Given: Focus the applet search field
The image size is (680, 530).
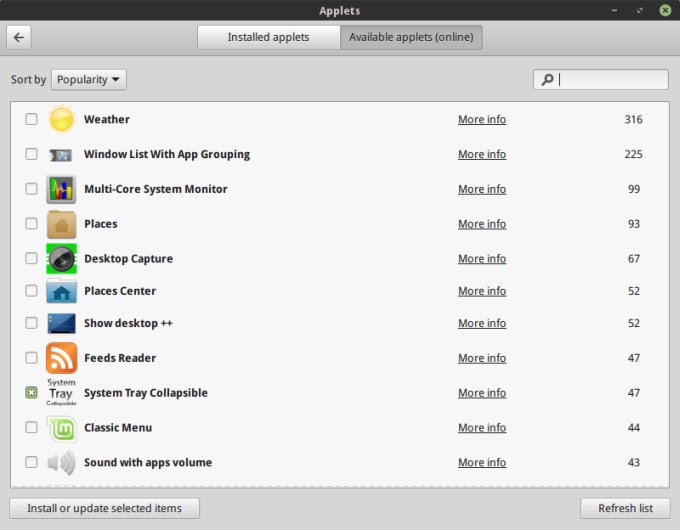Looking at the screenshot, I should pyautogui.click(x=601, y=79).
